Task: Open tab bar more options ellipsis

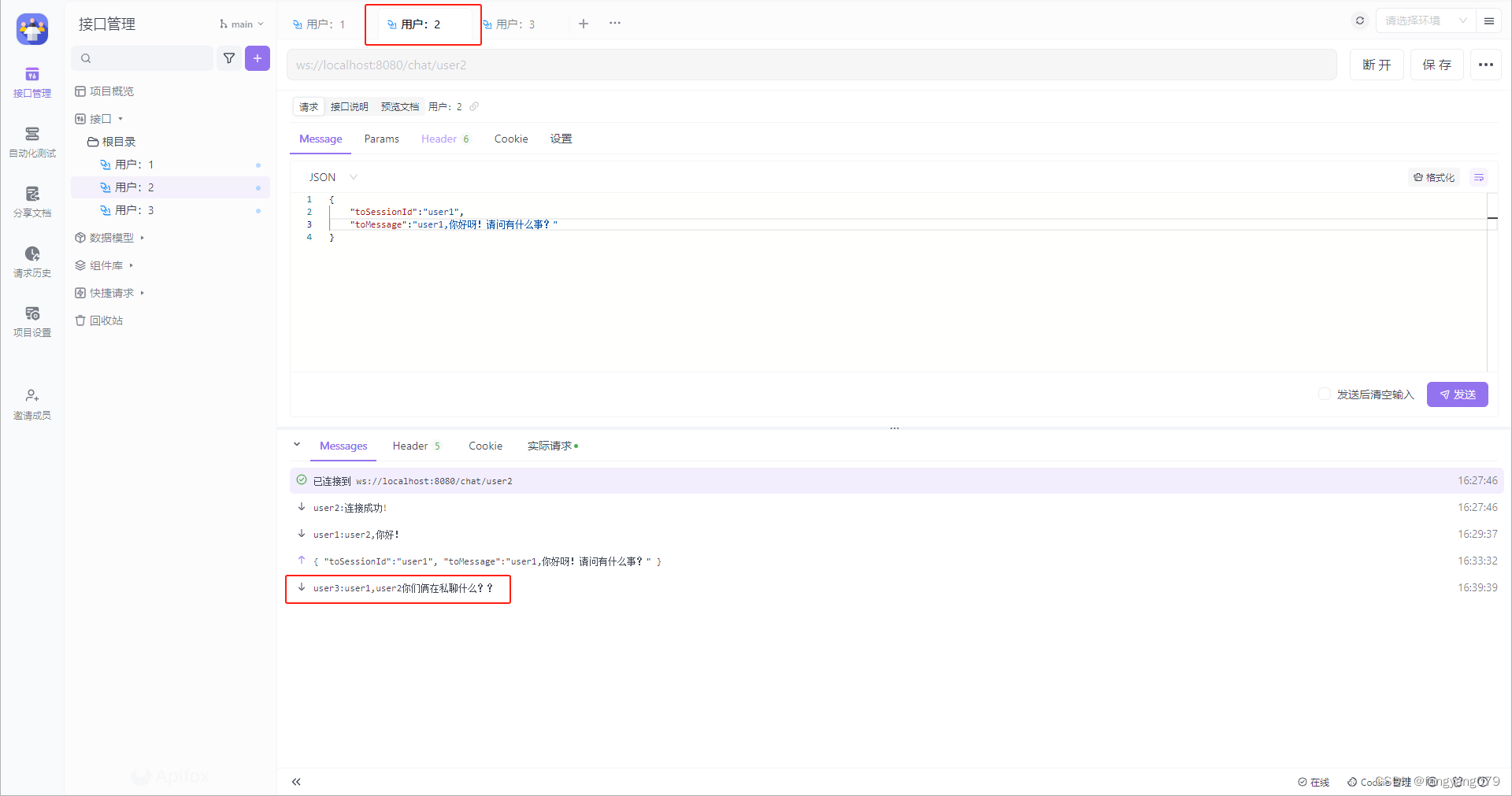Action: [615, 24]
